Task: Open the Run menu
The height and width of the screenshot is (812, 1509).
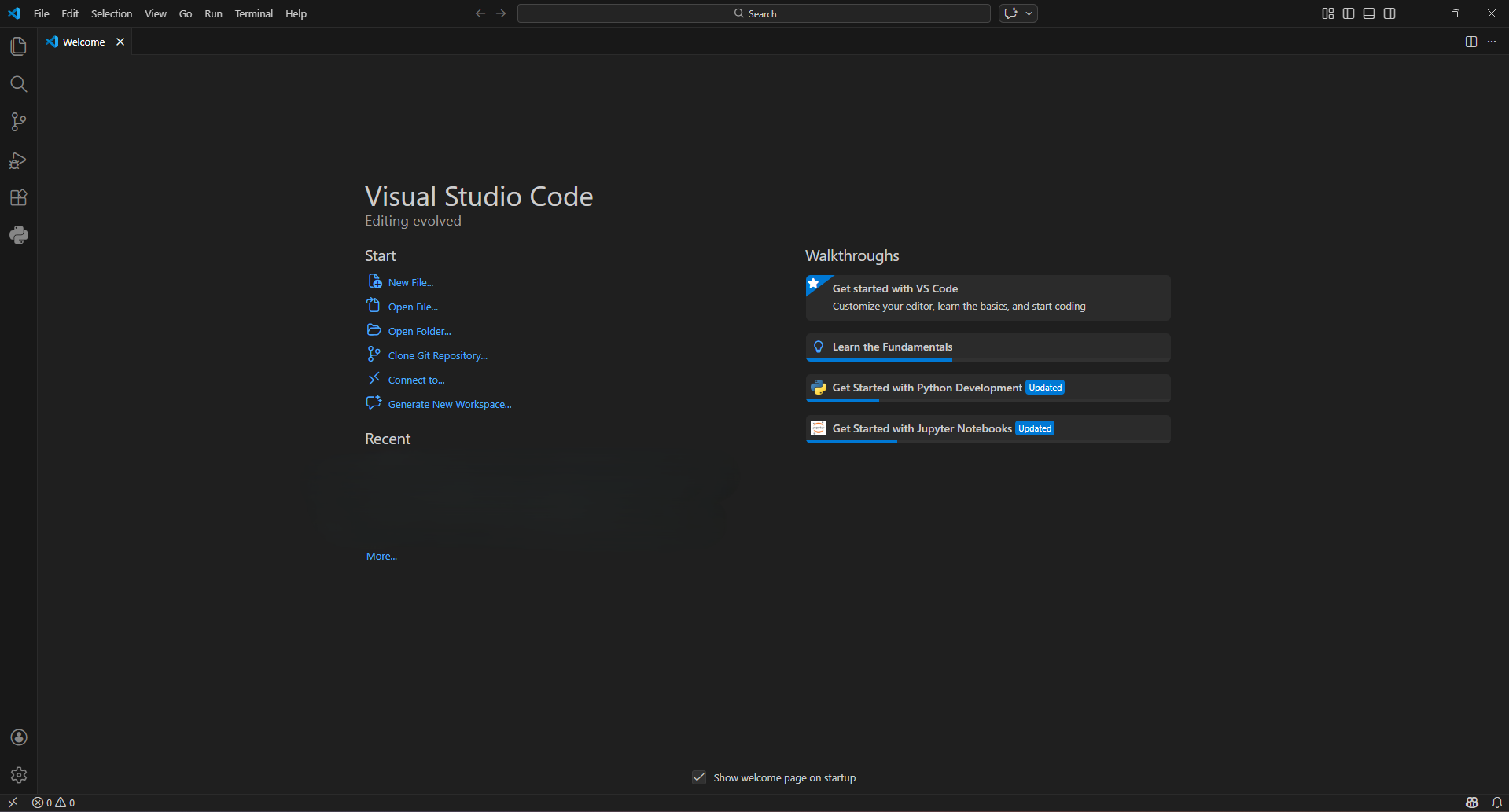Action: (213, 13)
